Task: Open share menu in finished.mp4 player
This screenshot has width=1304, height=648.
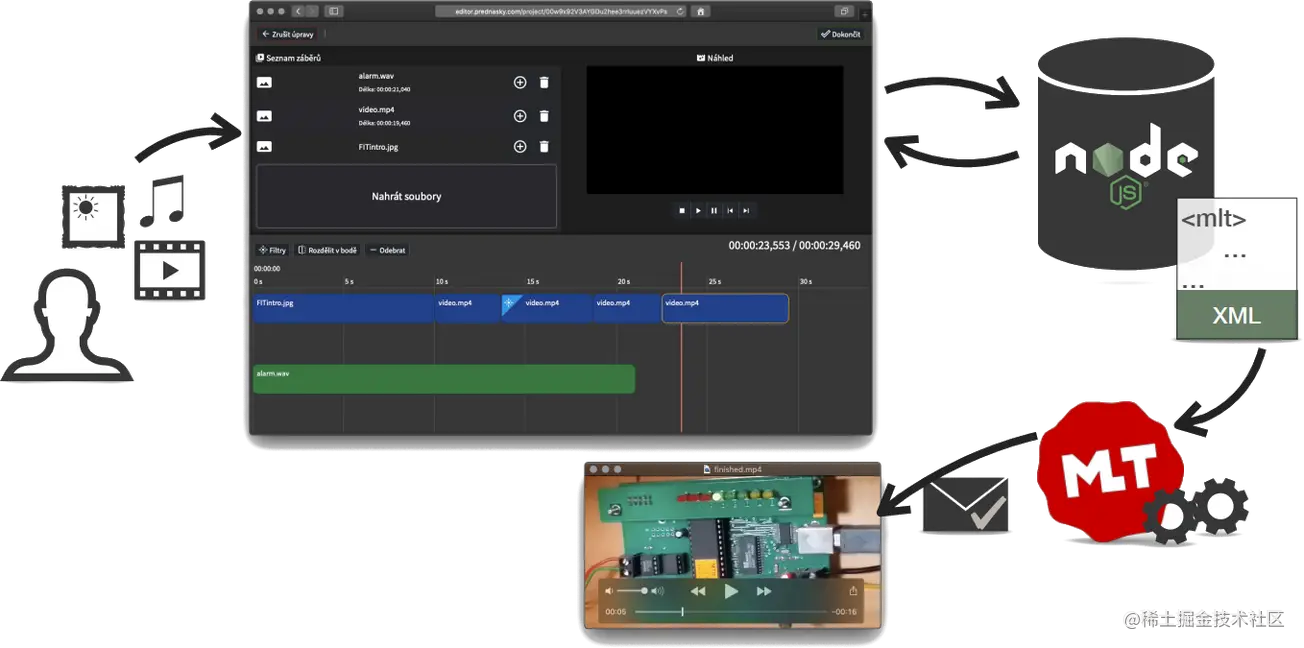Action: pos(853,591)
